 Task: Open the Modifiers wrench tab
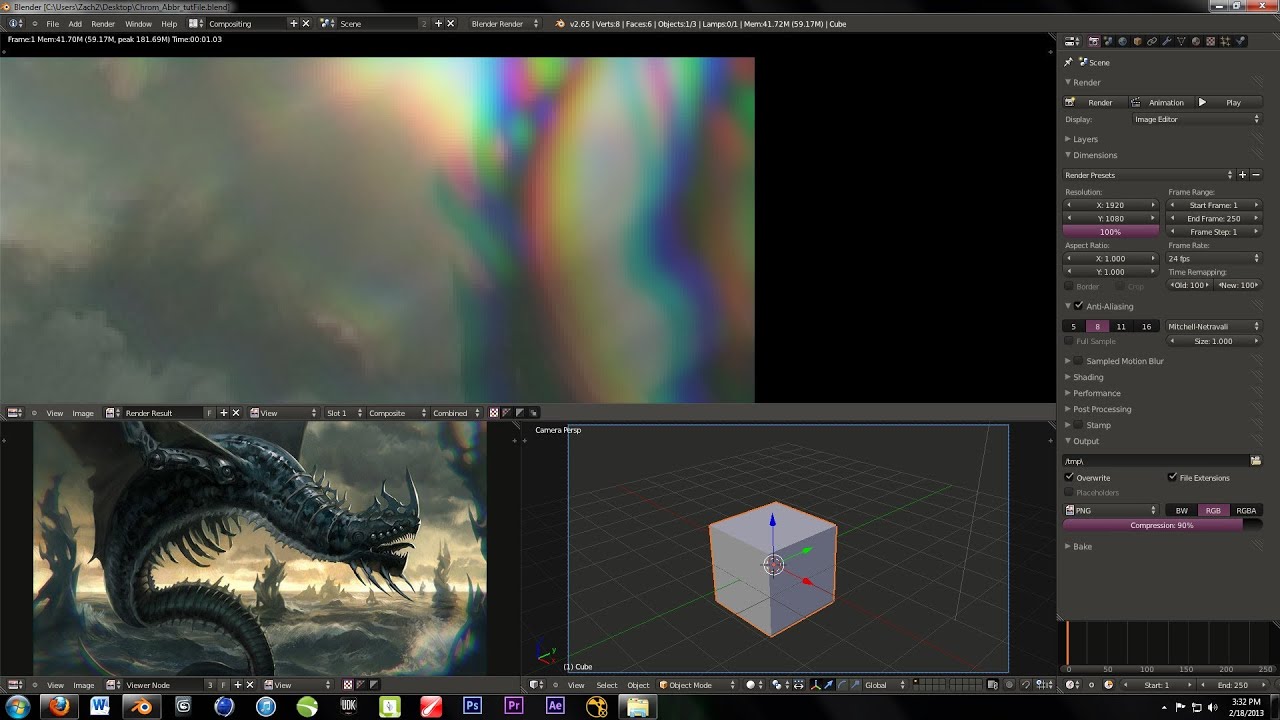point(1167,42)
